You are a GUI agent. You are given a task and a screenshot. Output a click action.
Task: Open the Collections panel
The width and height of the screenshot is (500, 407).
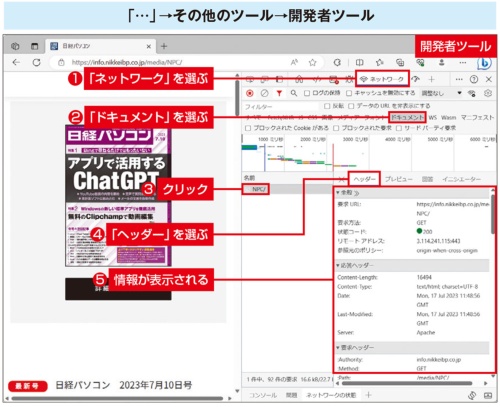(400, 62)
